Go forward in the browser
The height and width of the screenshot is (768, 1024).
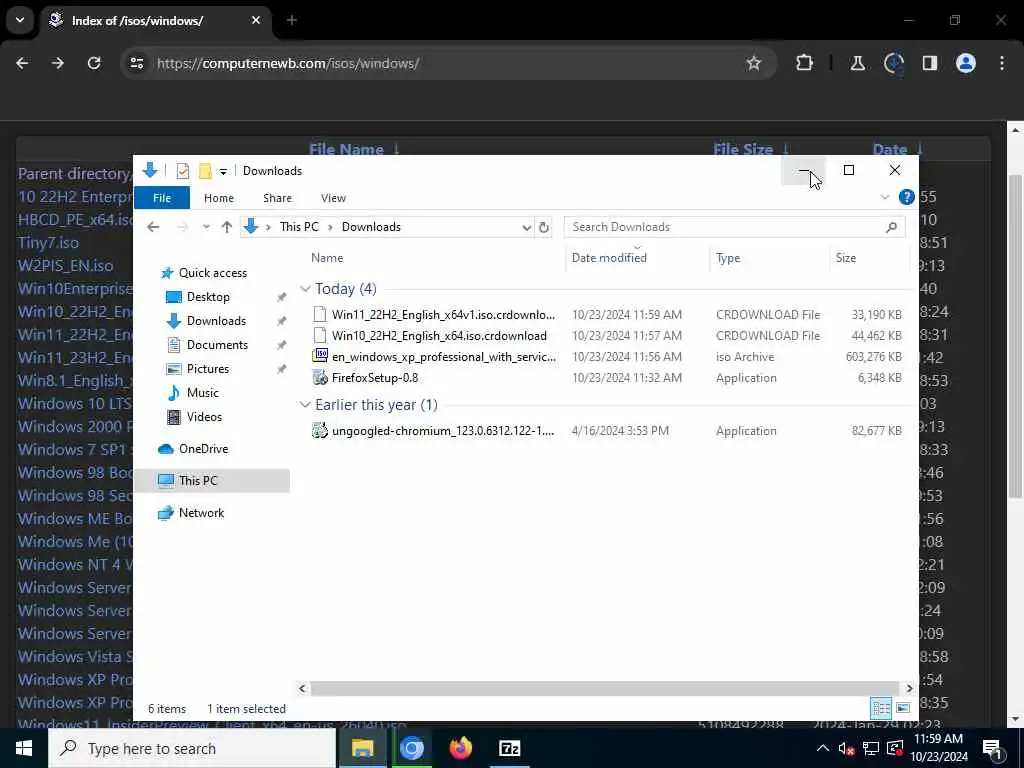[58, 63]
